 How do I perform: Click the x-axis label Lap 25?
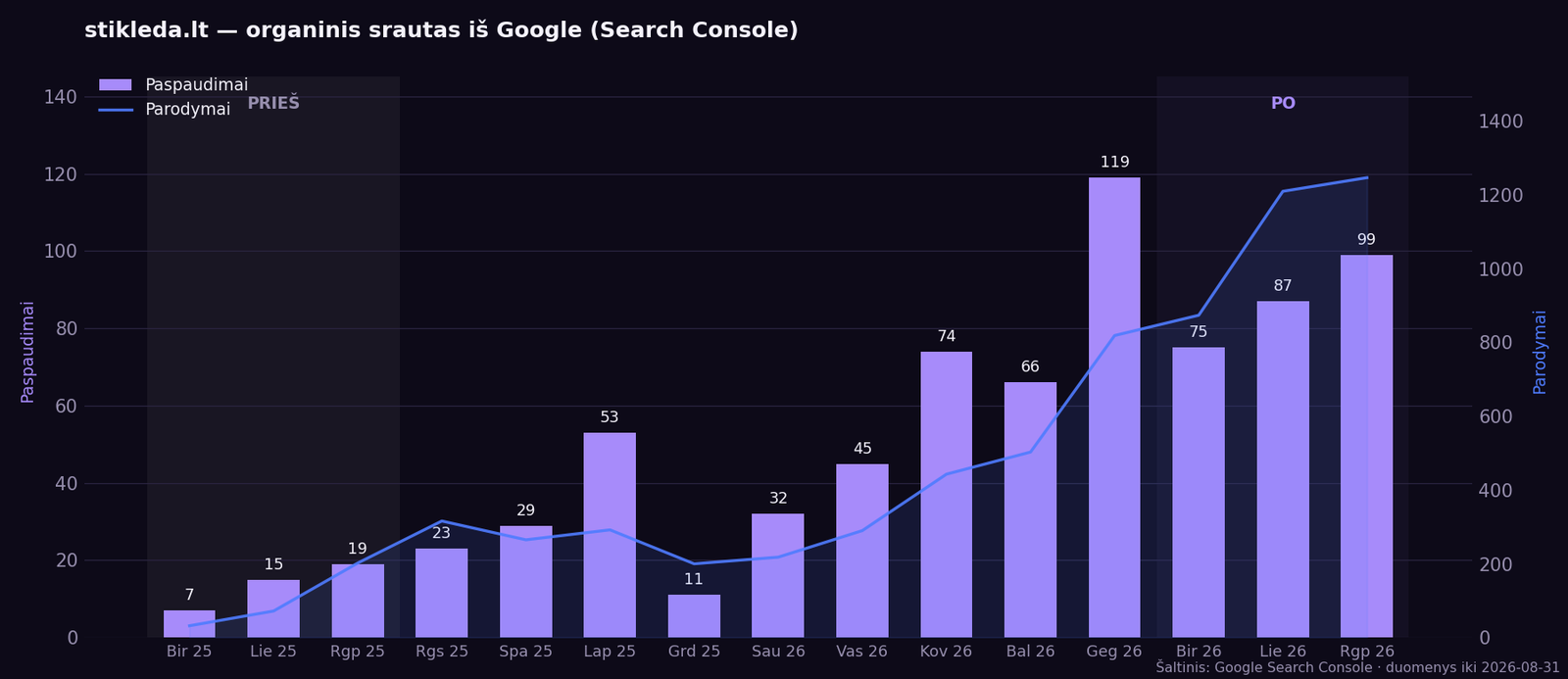coord(610,652)
